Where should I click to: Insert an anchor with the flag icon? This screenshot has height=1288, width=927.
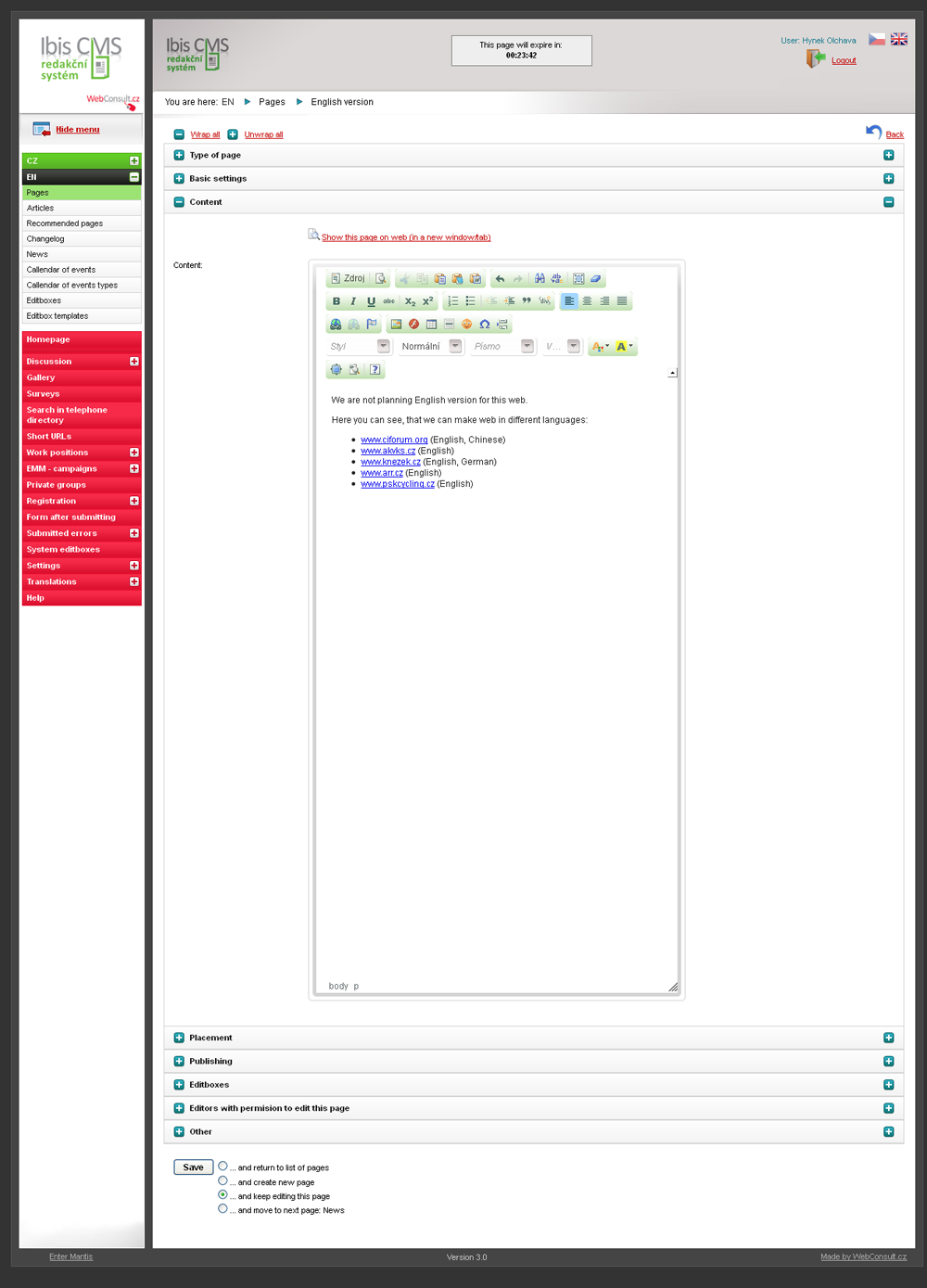[371, 325]
